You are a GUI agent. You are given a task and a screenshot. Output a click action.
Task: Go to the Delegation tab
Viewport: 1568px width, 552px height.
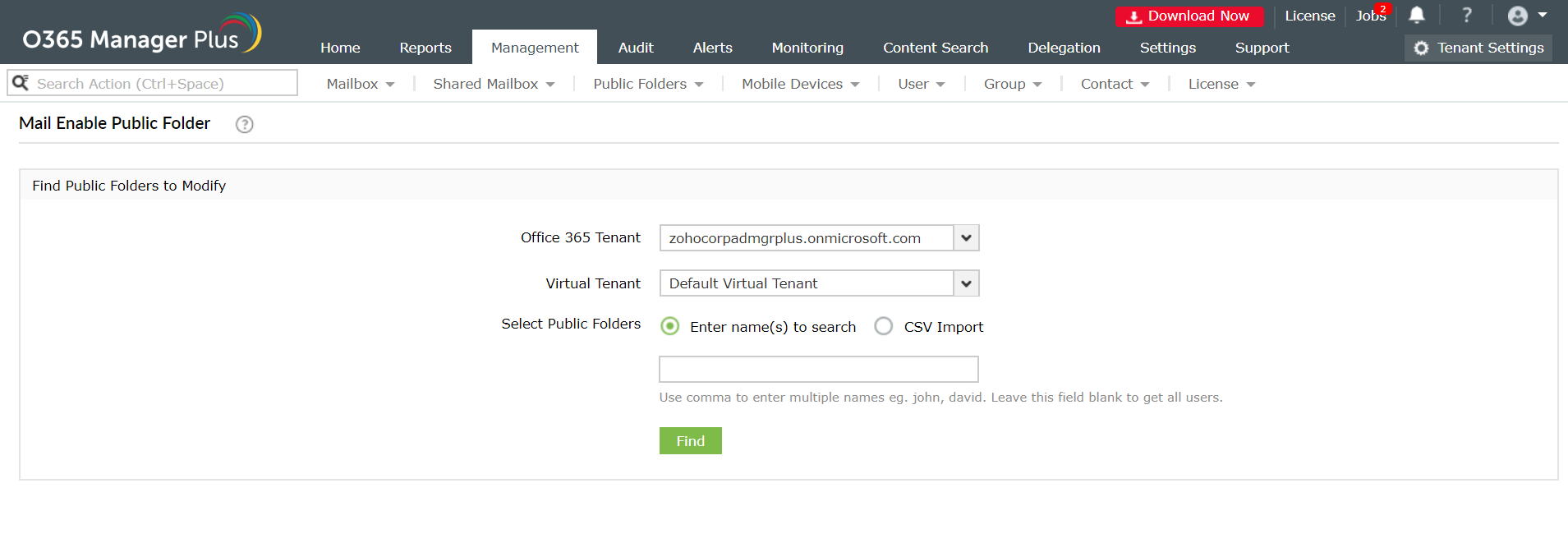pos(1064,48)
